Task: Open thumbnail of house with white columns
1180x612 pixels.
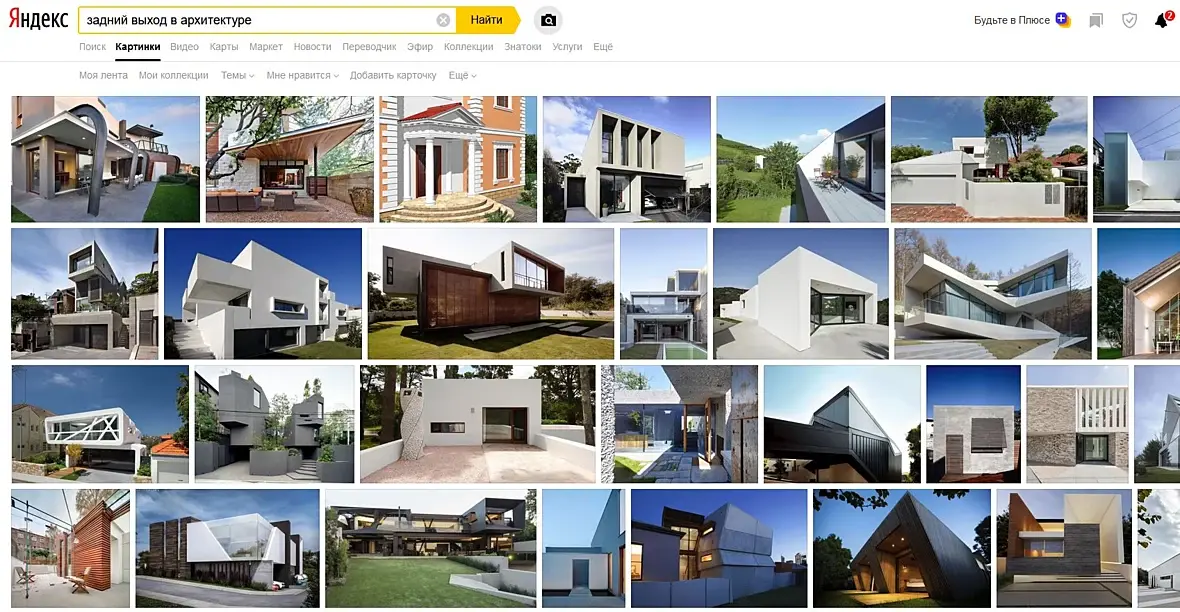Action: point(458,159)
